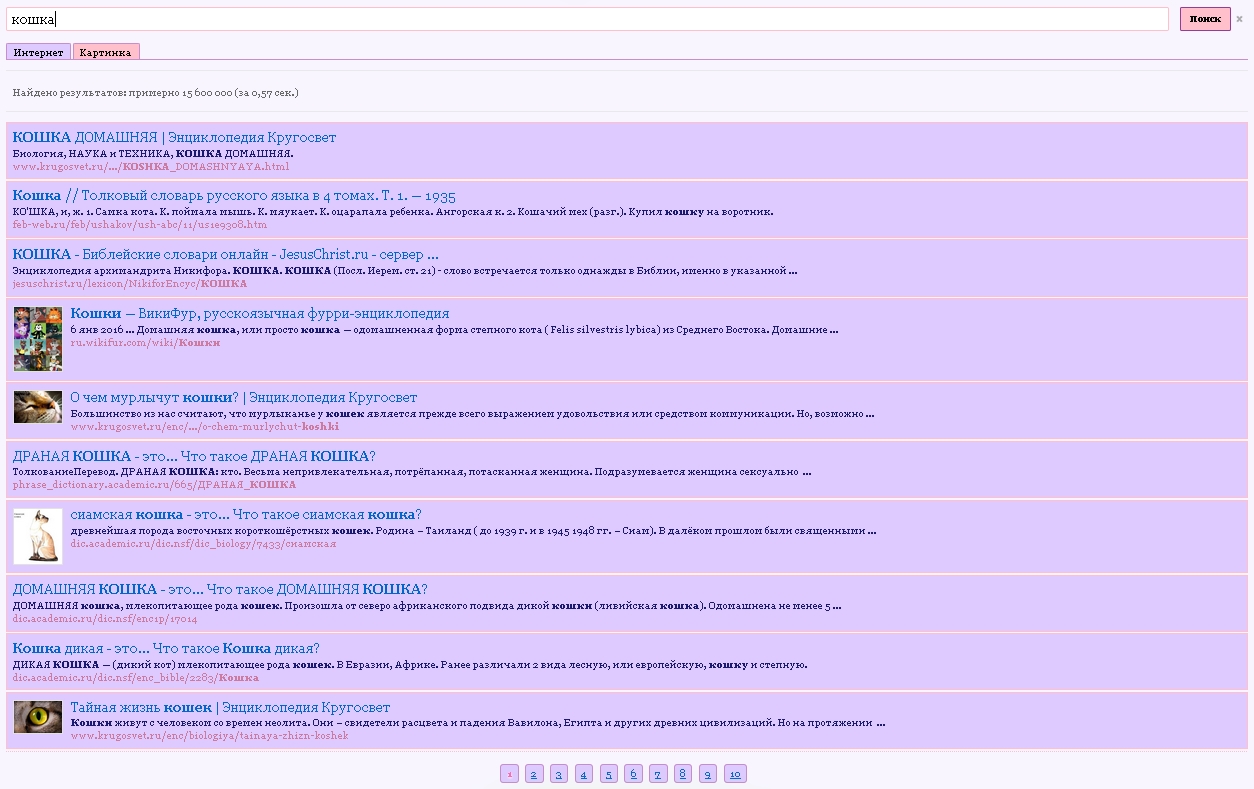Select the Интернет tab
Image resolution: width=1254 pixels, height=789 pixels.
(38, 52)
